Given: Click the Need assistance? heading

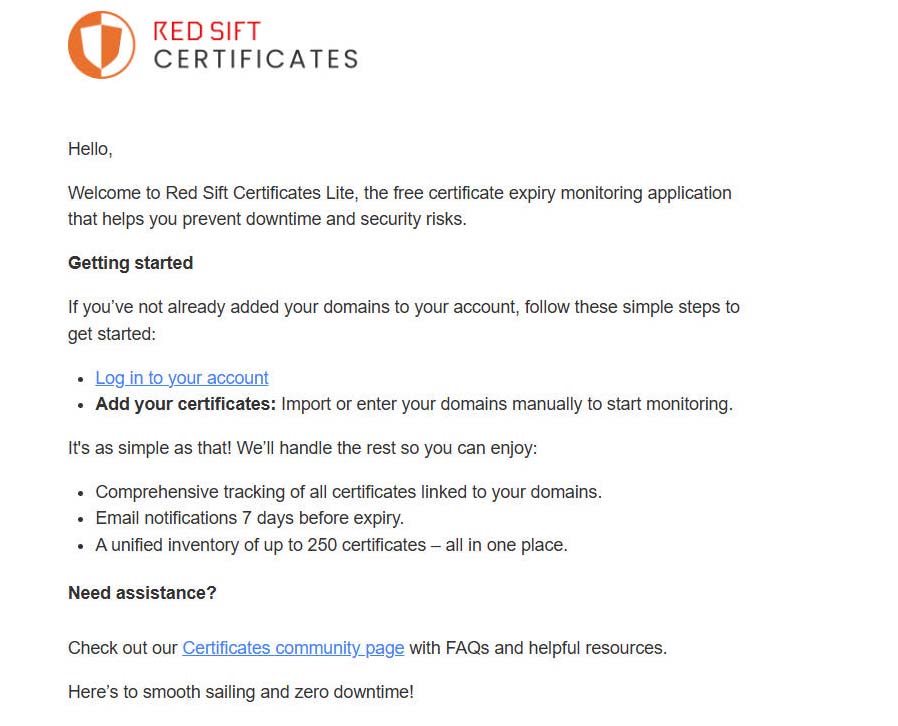Looking at the screenshot, I should point(142,593).
